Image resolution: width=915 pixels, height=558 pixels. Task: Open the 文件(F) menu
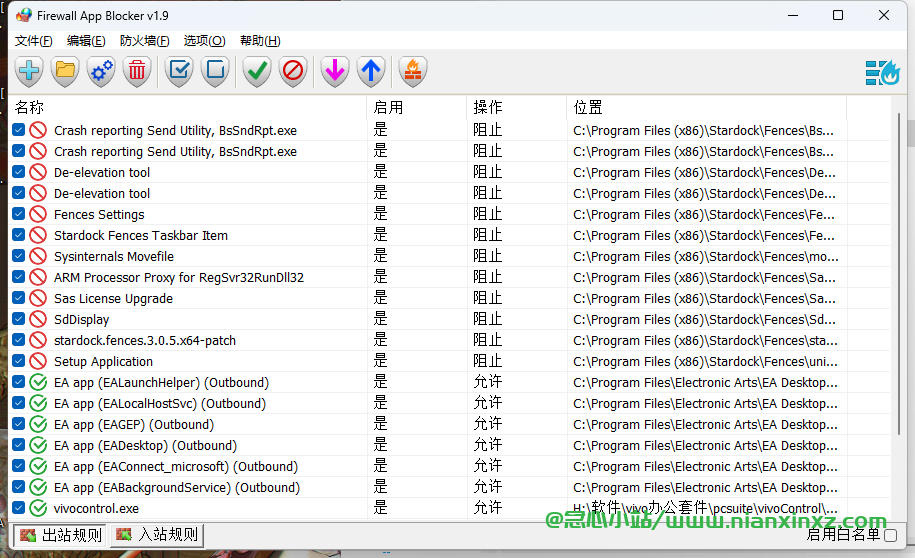coord(33,41)
